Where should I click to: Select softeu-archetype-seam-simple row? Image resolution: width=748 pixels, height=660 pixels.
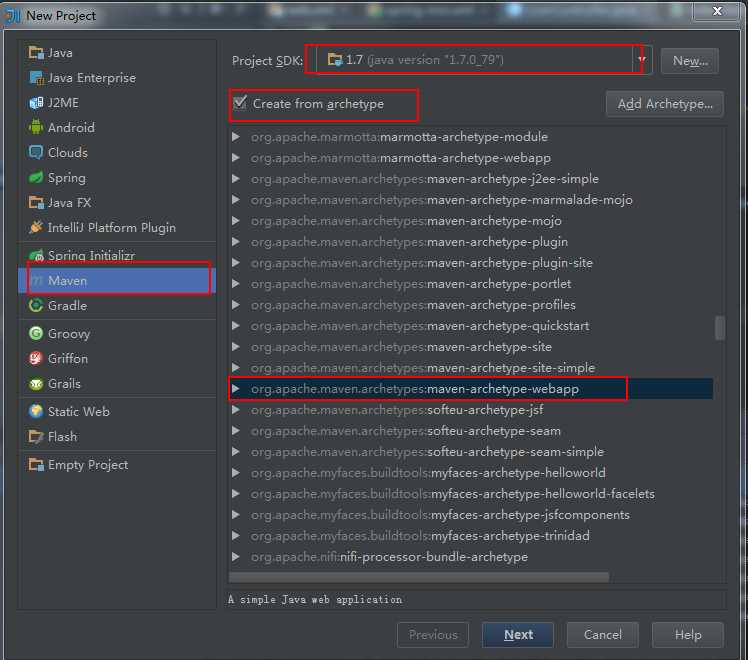click(471, 452)
